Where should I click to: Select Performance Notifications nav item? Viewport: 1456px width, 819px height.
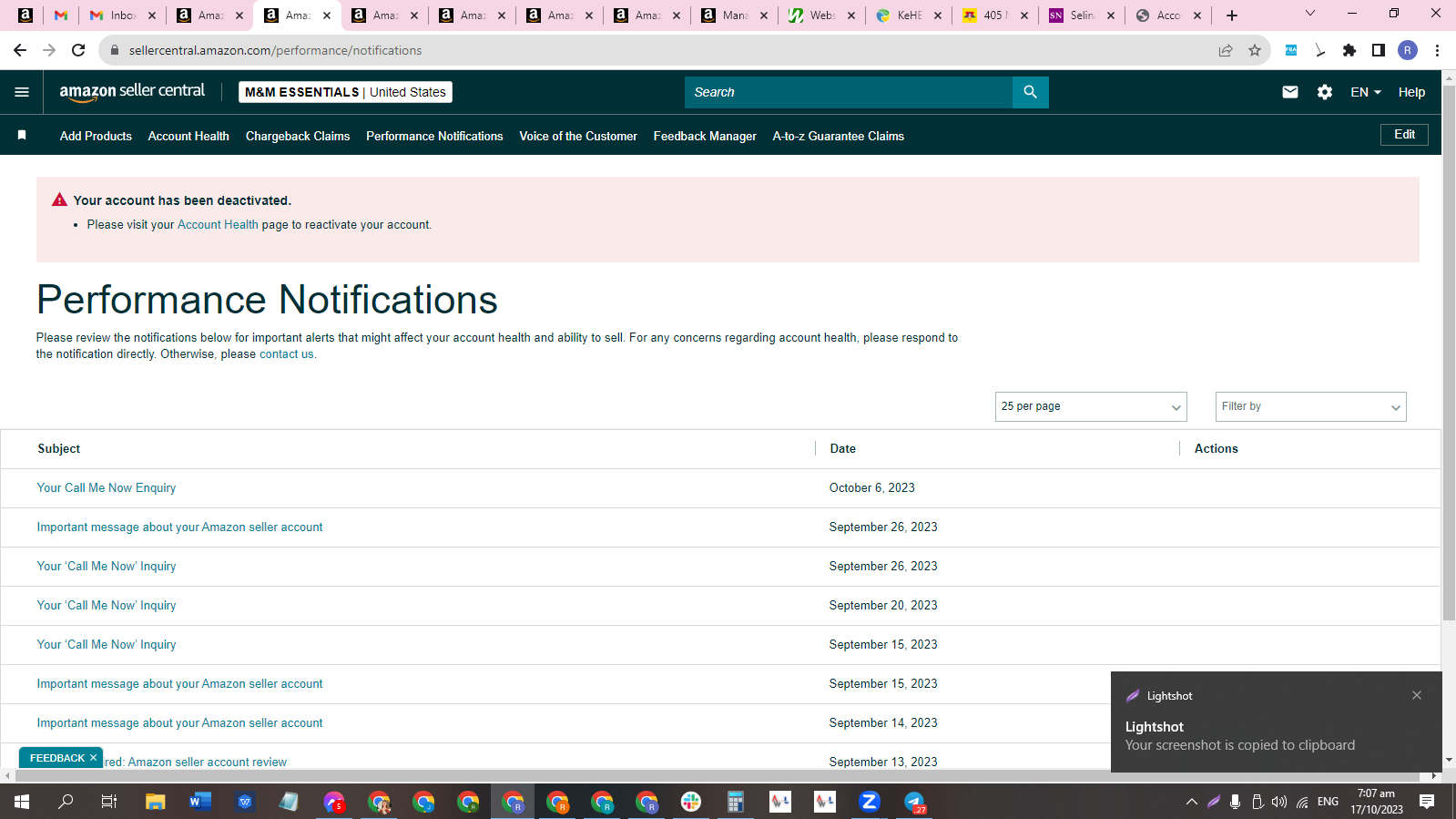pyautogui.click(x=434, y=136)
